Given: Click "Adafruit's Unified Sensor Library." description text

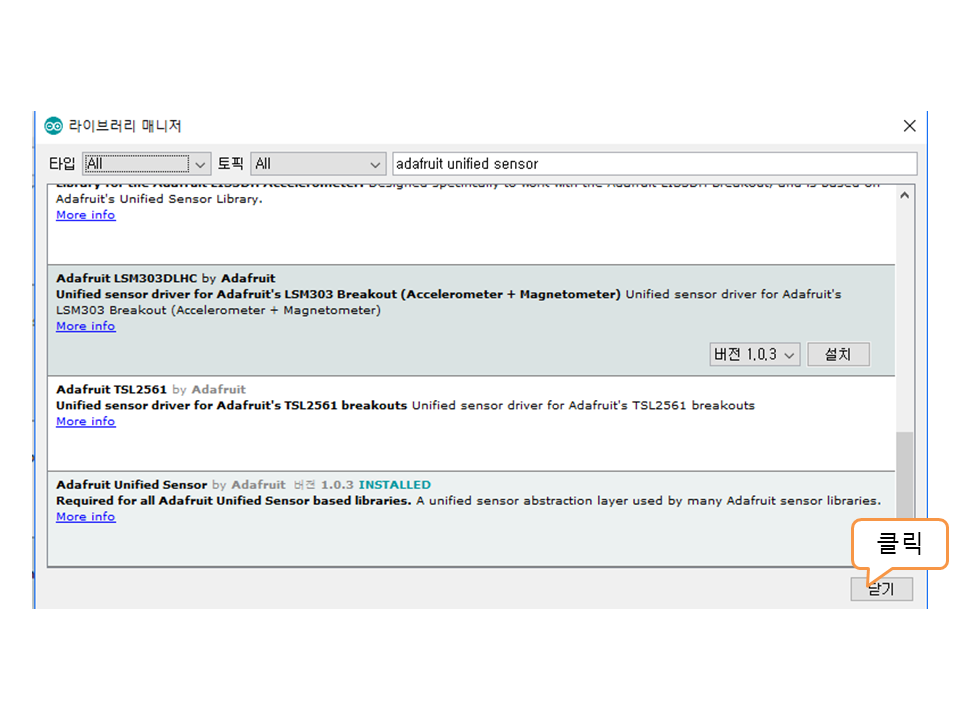Looking at the screenshot, I should pyautogui.click(x=159, y=199).
